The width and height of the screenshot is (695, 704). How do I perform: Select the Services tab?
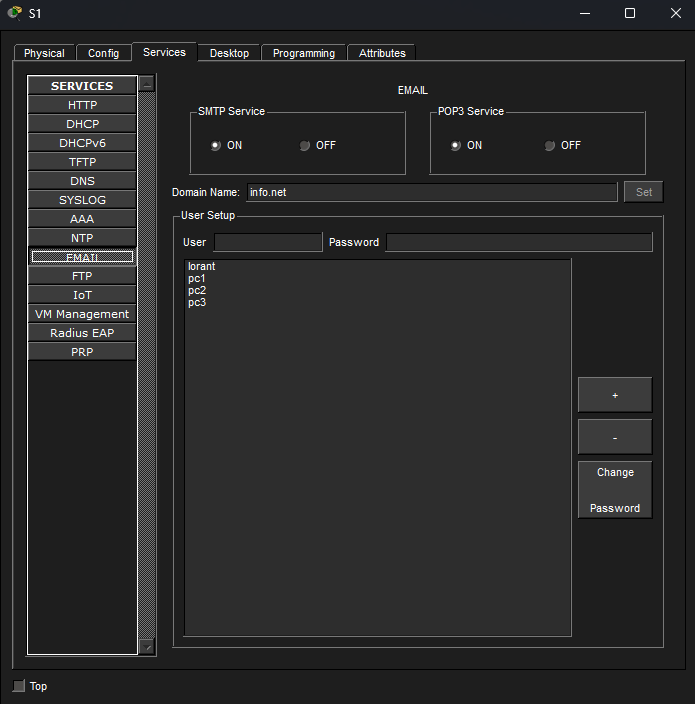coord(164,52)
